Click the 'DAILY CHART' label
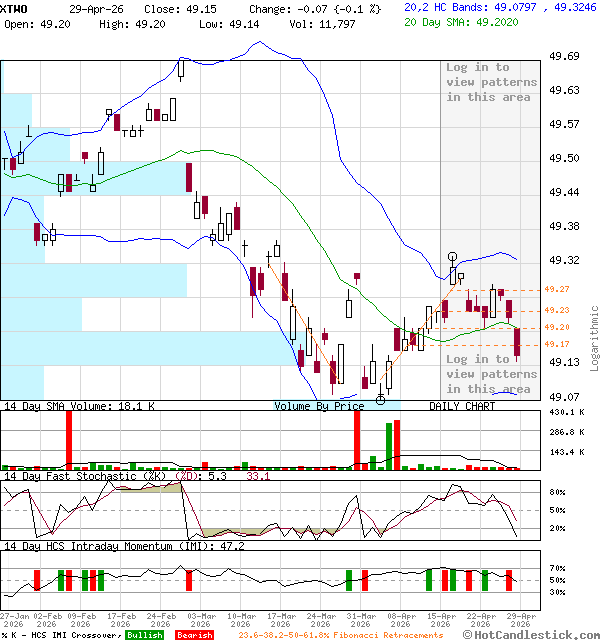 tap(462, 407)
